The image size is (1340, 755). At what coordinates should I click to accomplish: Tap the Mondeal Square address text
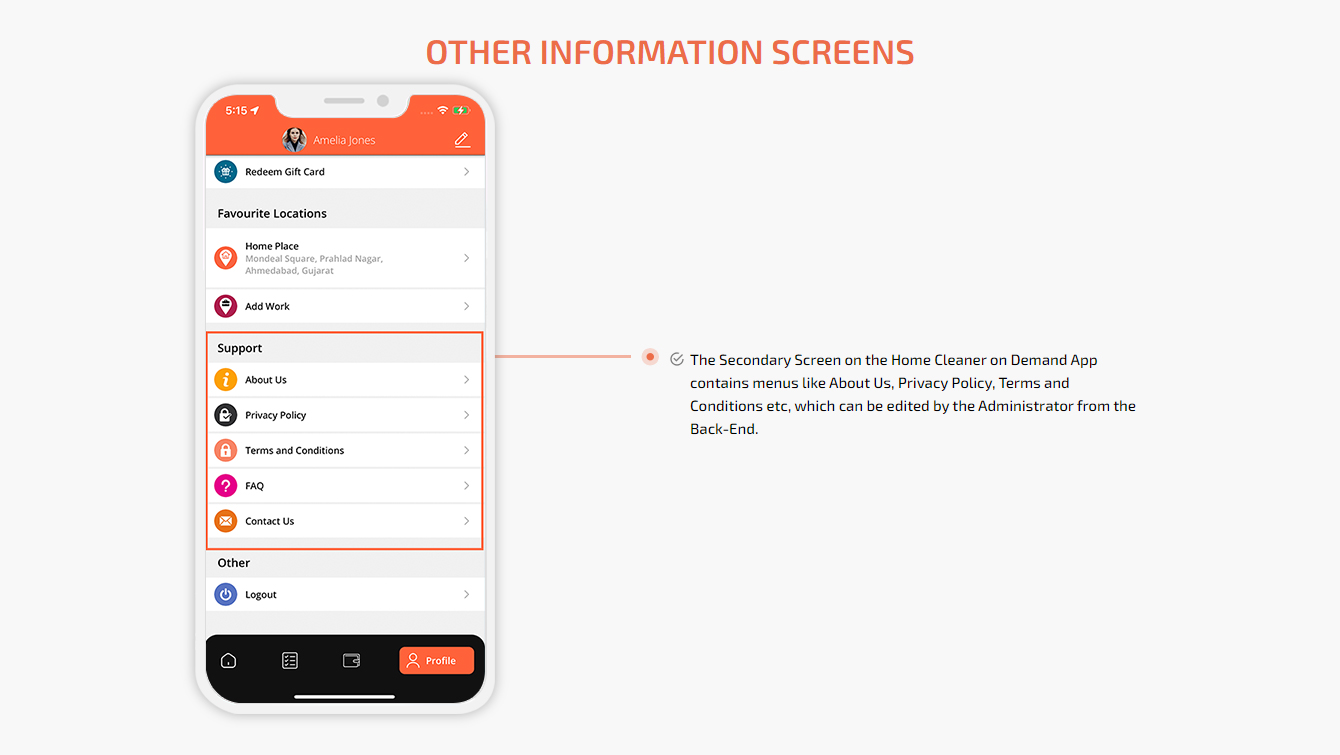pos(314,264)
